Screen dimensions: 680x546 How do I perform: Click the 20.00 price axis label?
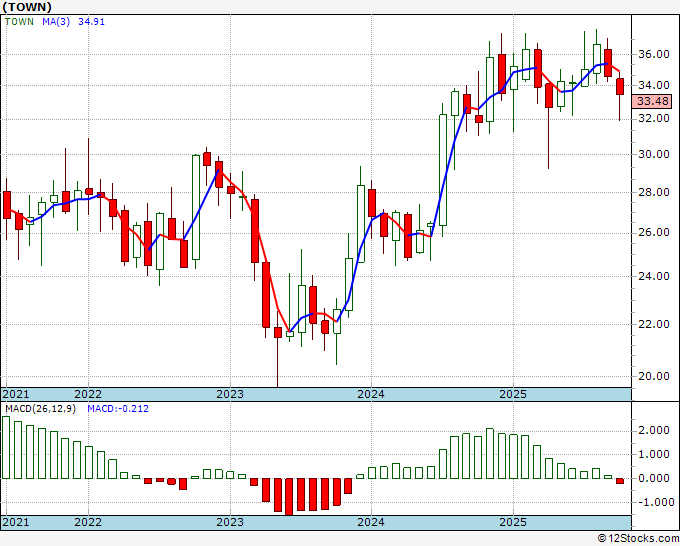tap(653, 376)
